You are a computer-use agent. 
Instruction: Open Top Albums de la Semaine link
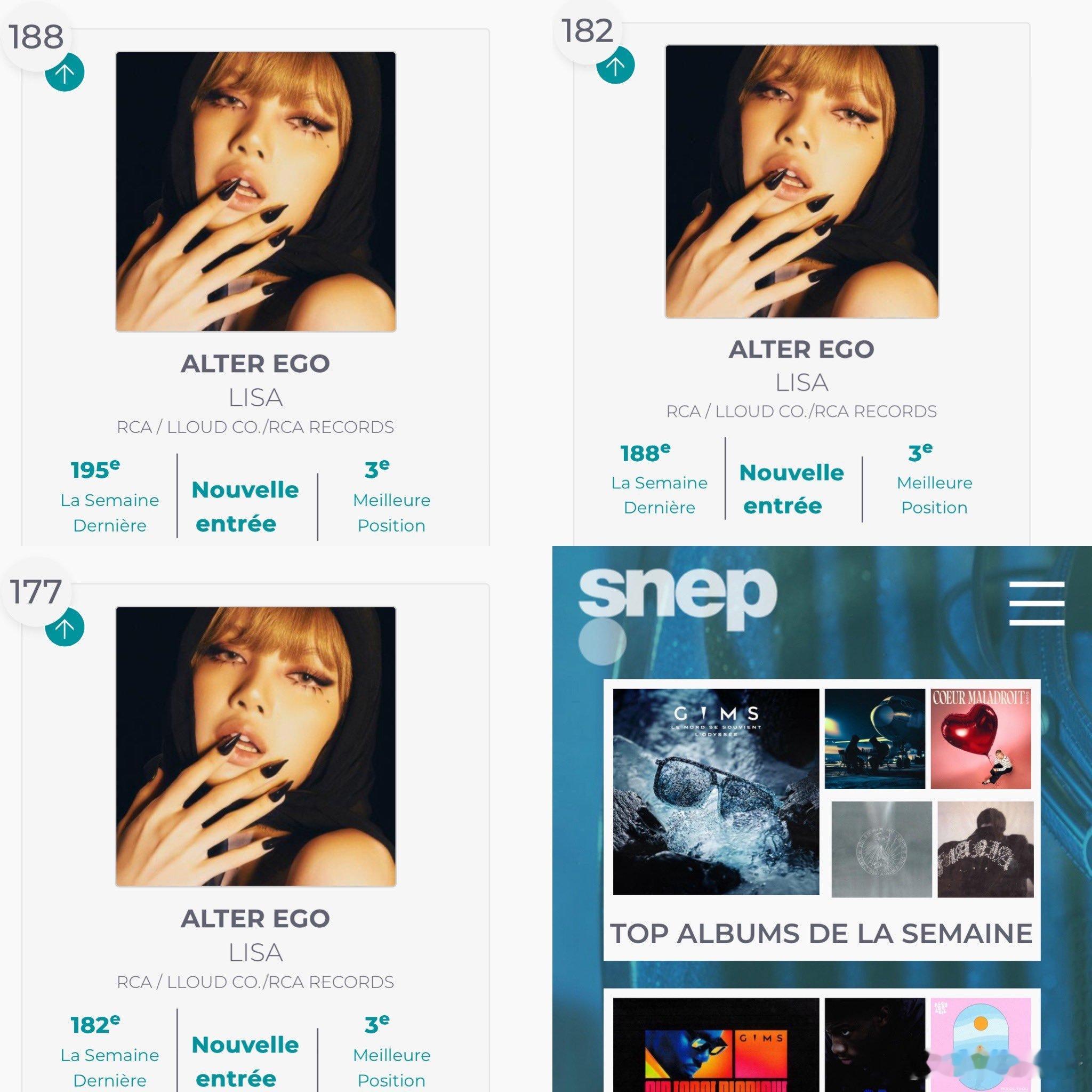822,933
